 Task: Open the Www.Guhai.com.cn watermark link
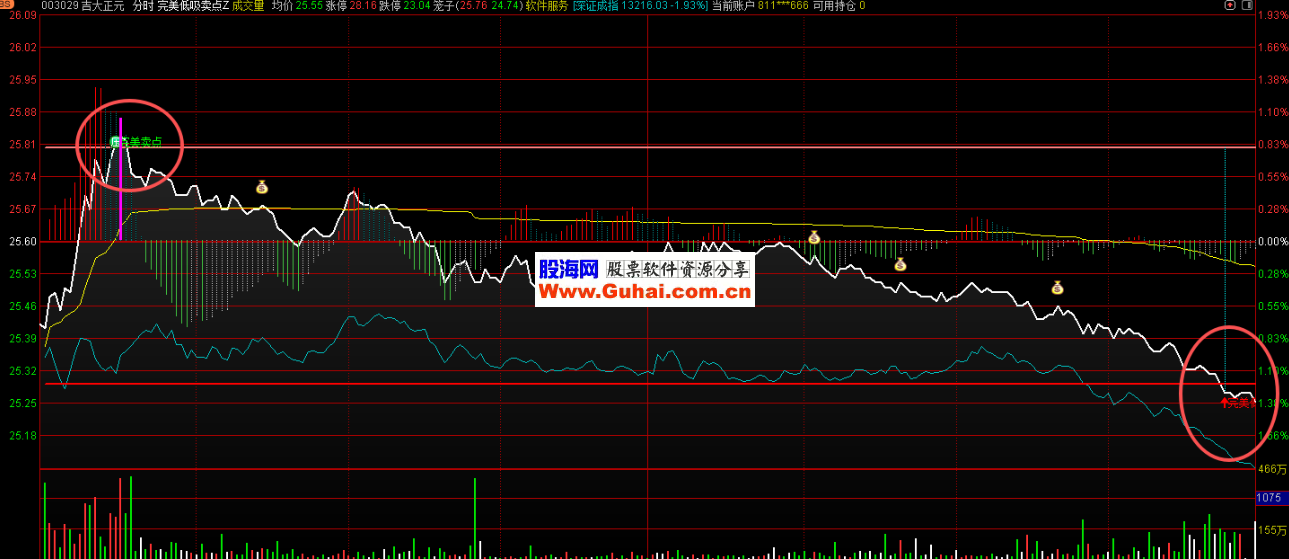644,292
